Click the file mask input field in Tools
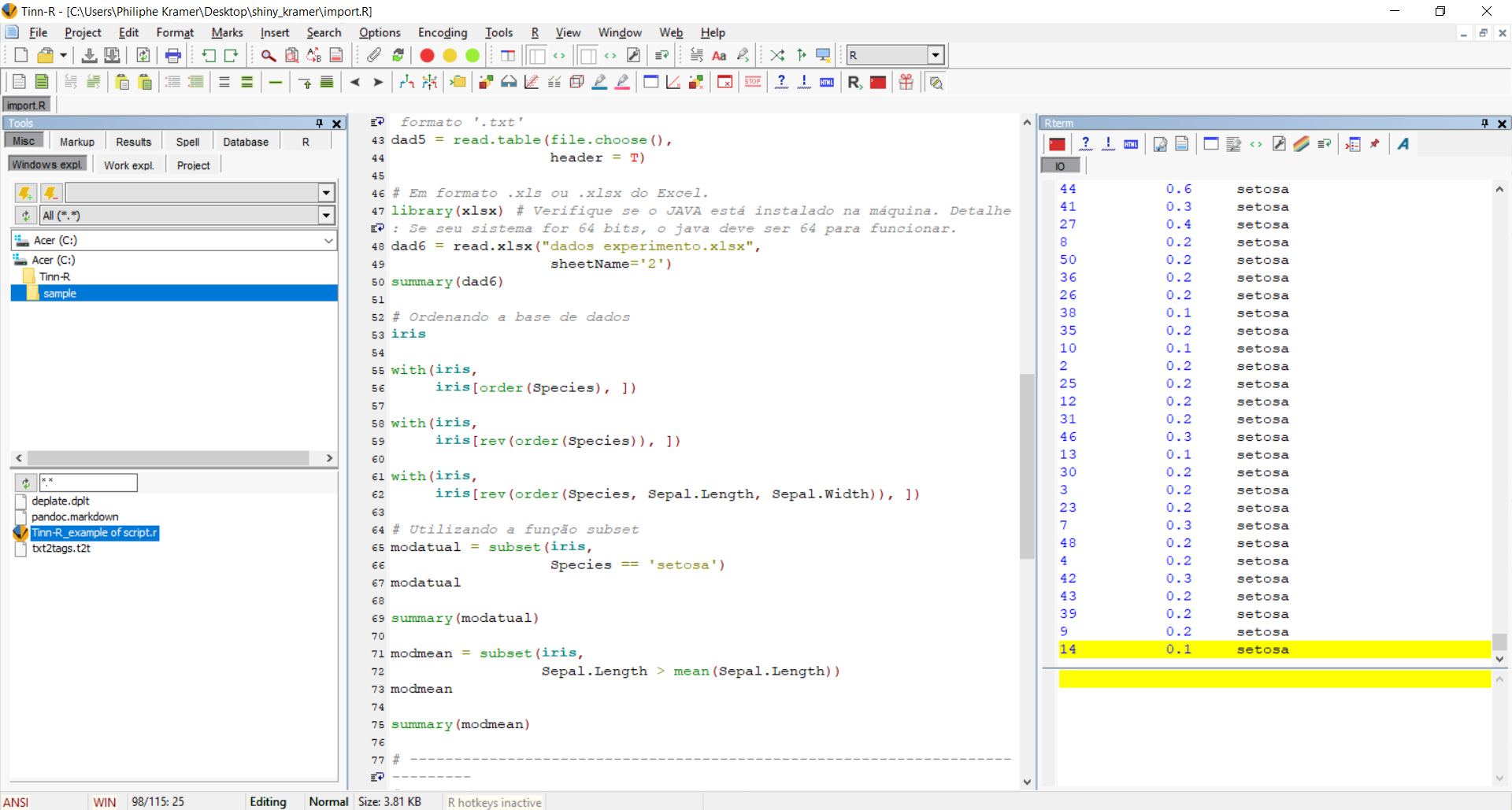Image resolution: width=1512 pixels, height=810 pixels. click(x=88, y=483)
